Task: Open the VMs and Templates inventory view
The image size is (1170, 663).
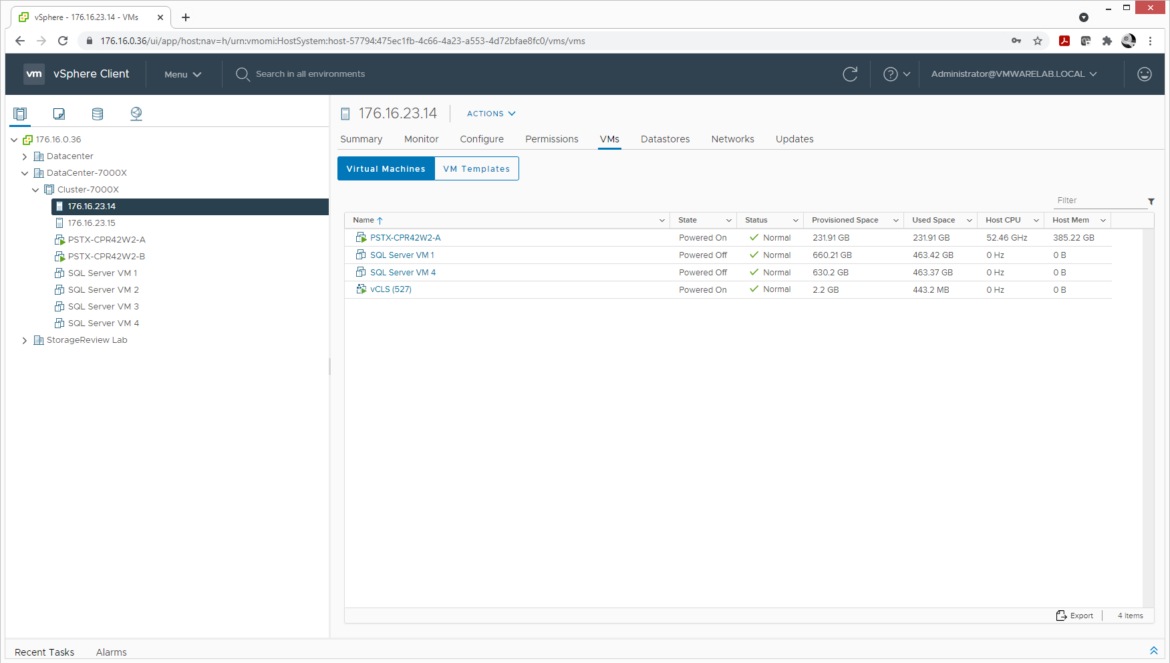Action: click(59, 113)
